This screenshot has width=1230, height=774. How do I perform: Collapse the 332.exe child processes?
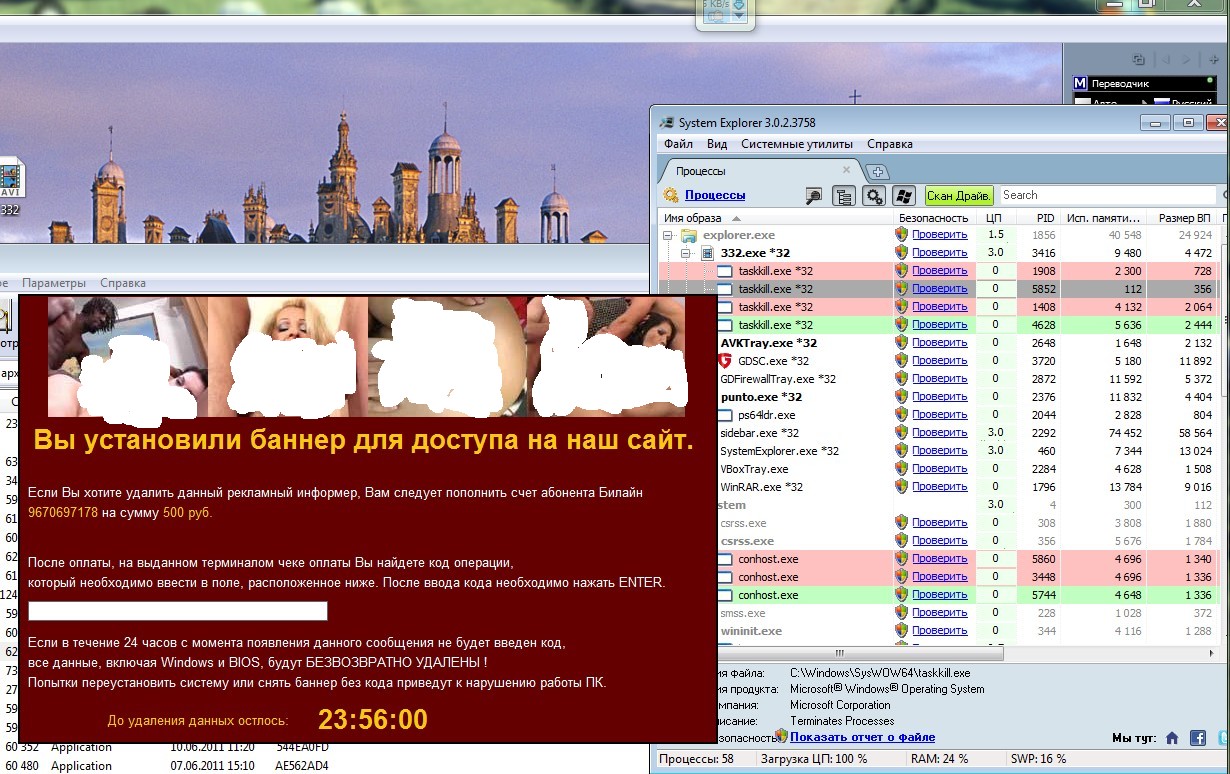(x=687, y=253)
